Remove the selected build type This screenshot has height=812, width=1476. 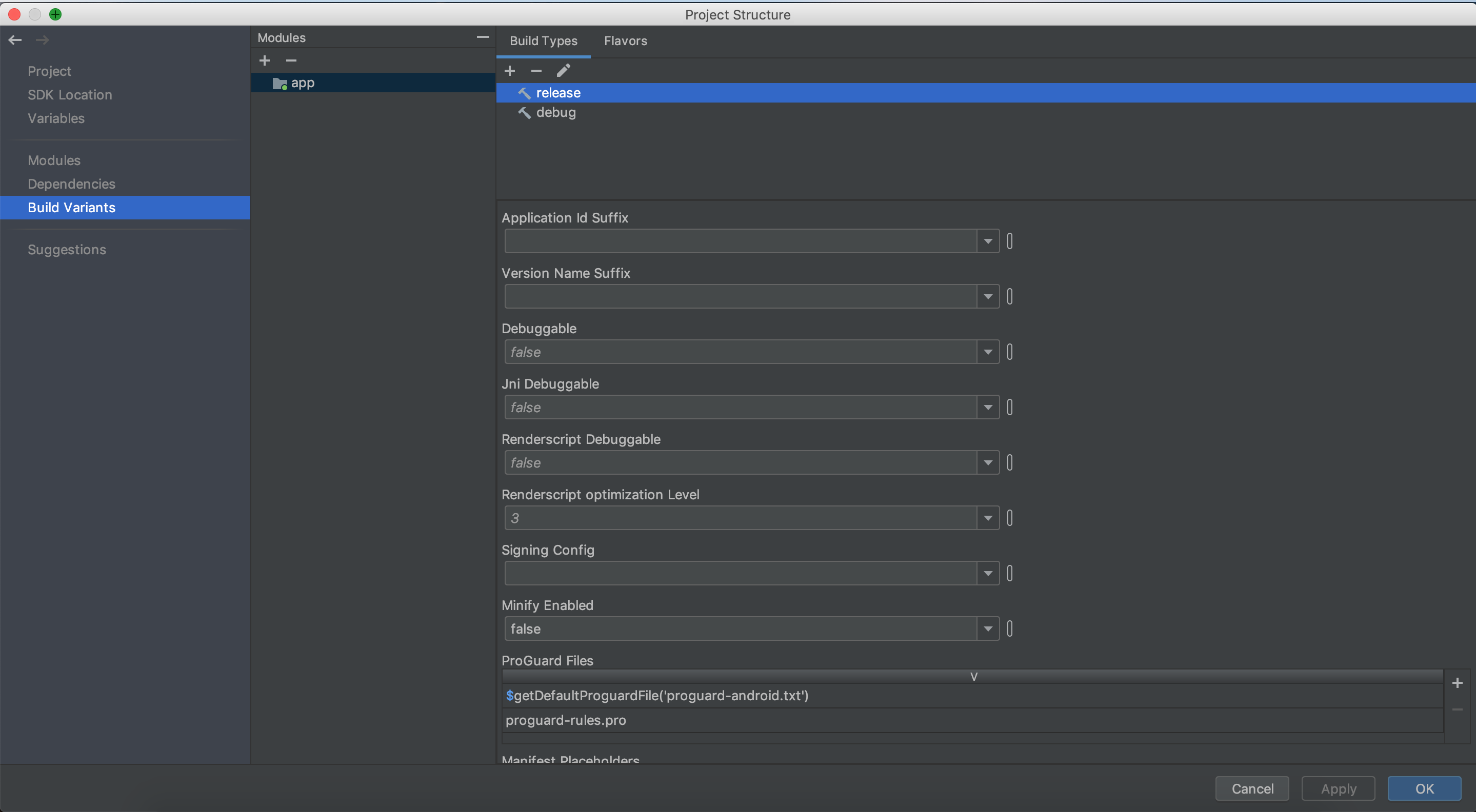tap(536, 70)
